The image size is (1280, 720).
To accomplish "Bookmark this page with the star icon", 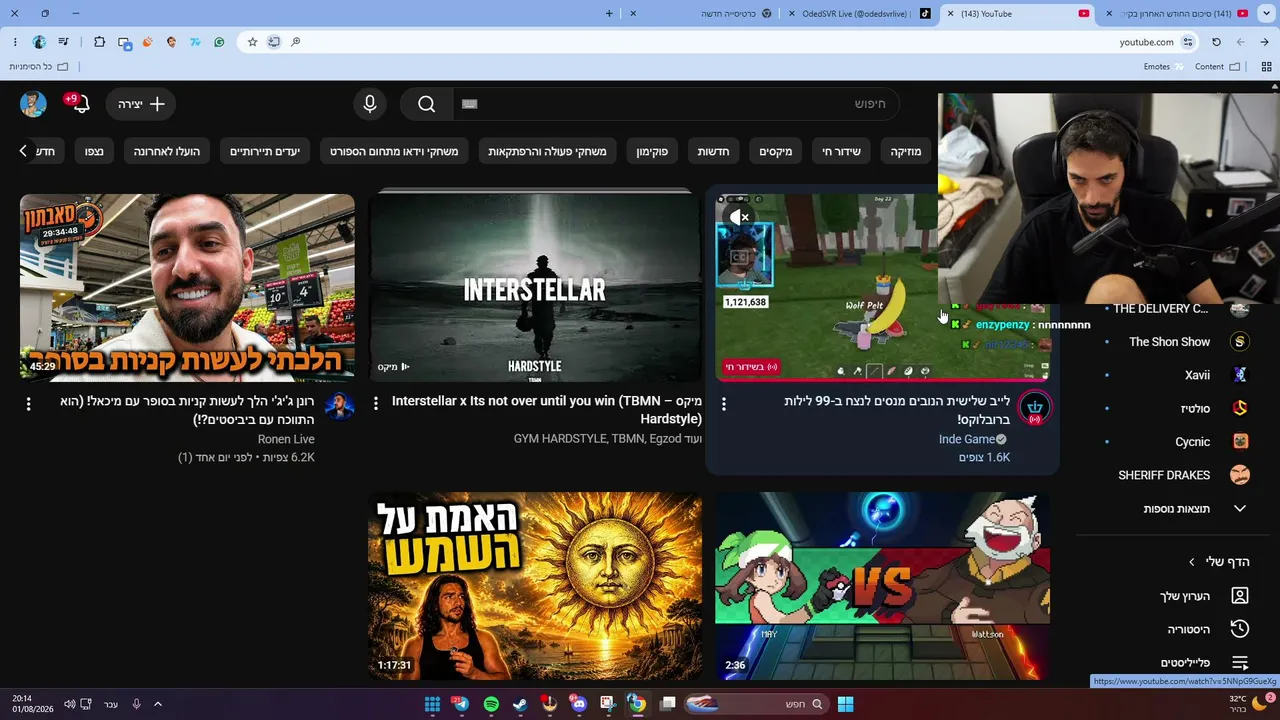I will click(252, 42).
